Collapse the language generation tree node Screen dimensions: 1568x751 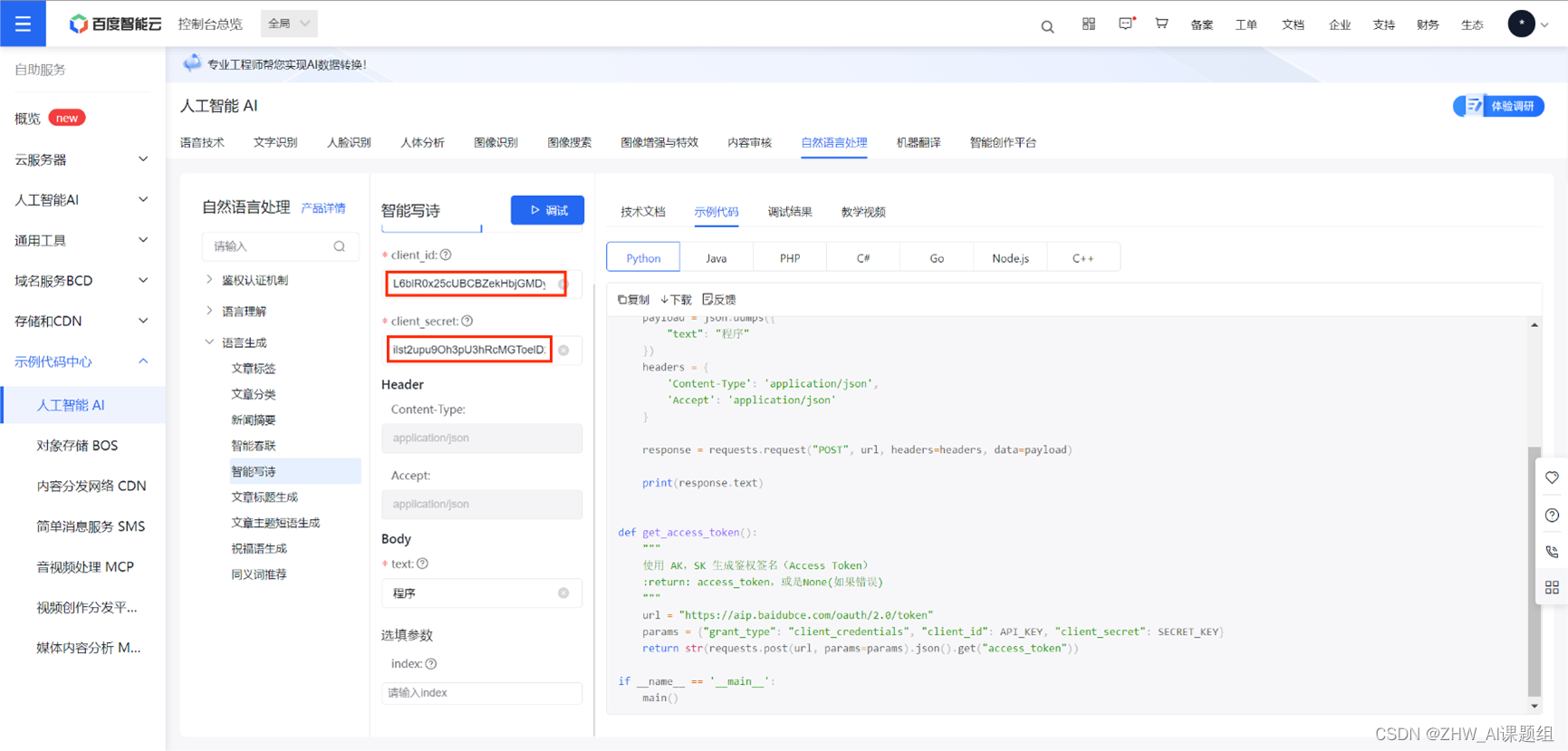point(209,342)
